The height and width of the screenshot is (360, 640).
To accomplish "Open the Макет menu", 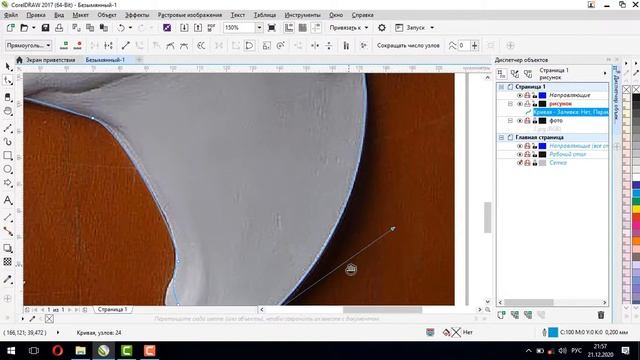I will click(80, 15).
